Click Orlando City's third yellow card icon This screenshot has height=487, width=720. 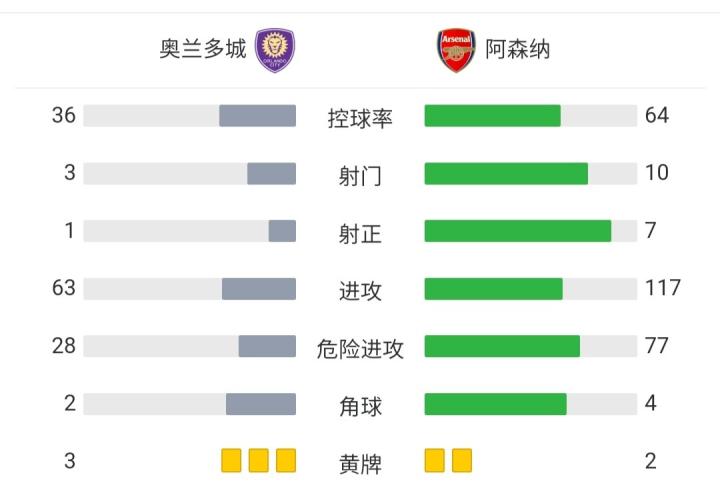[286, 461]
